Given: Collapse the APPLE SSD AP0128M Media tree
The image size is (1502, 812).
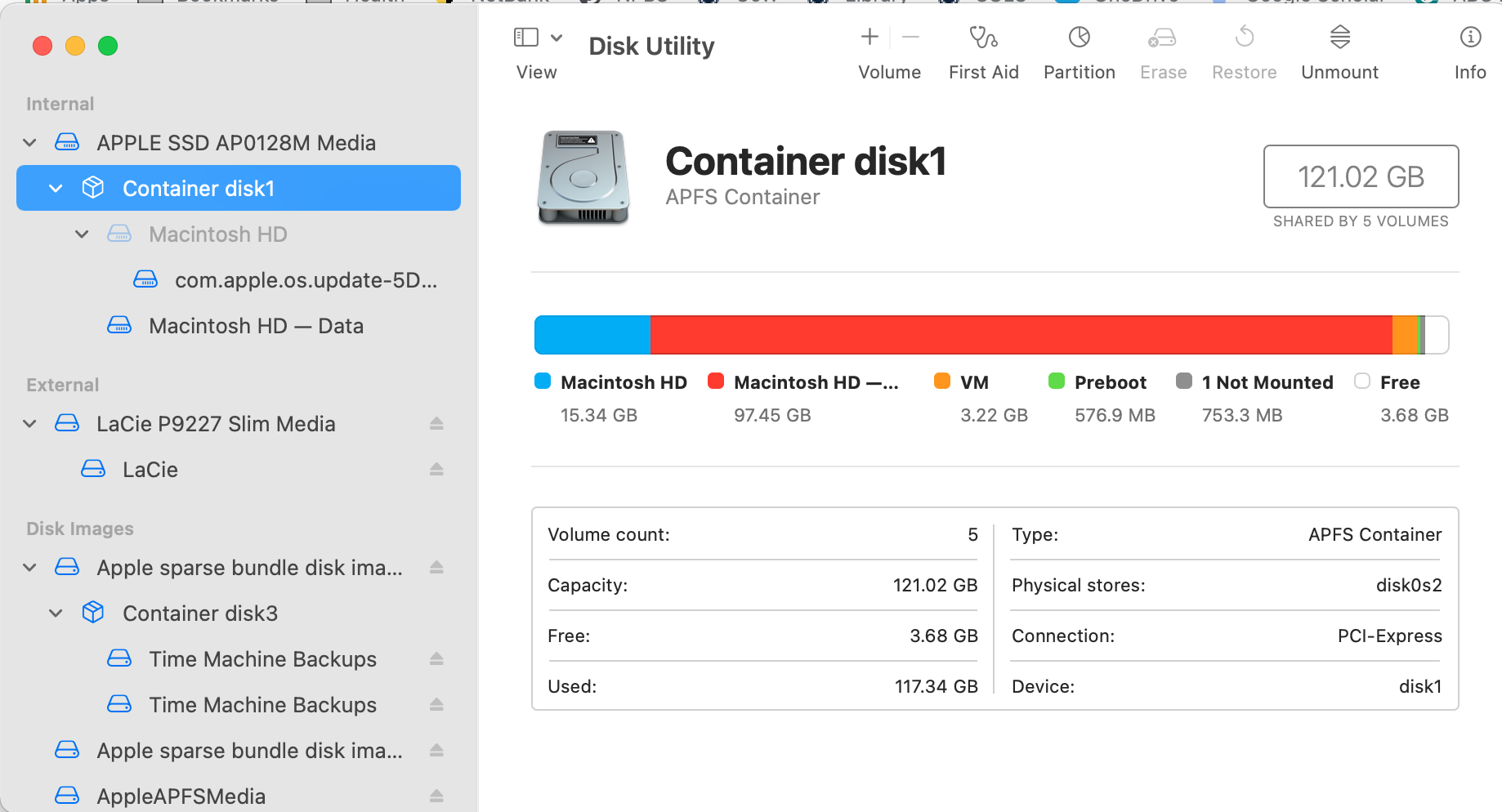Looking at the screenshot, I should [x=30, y=143].
